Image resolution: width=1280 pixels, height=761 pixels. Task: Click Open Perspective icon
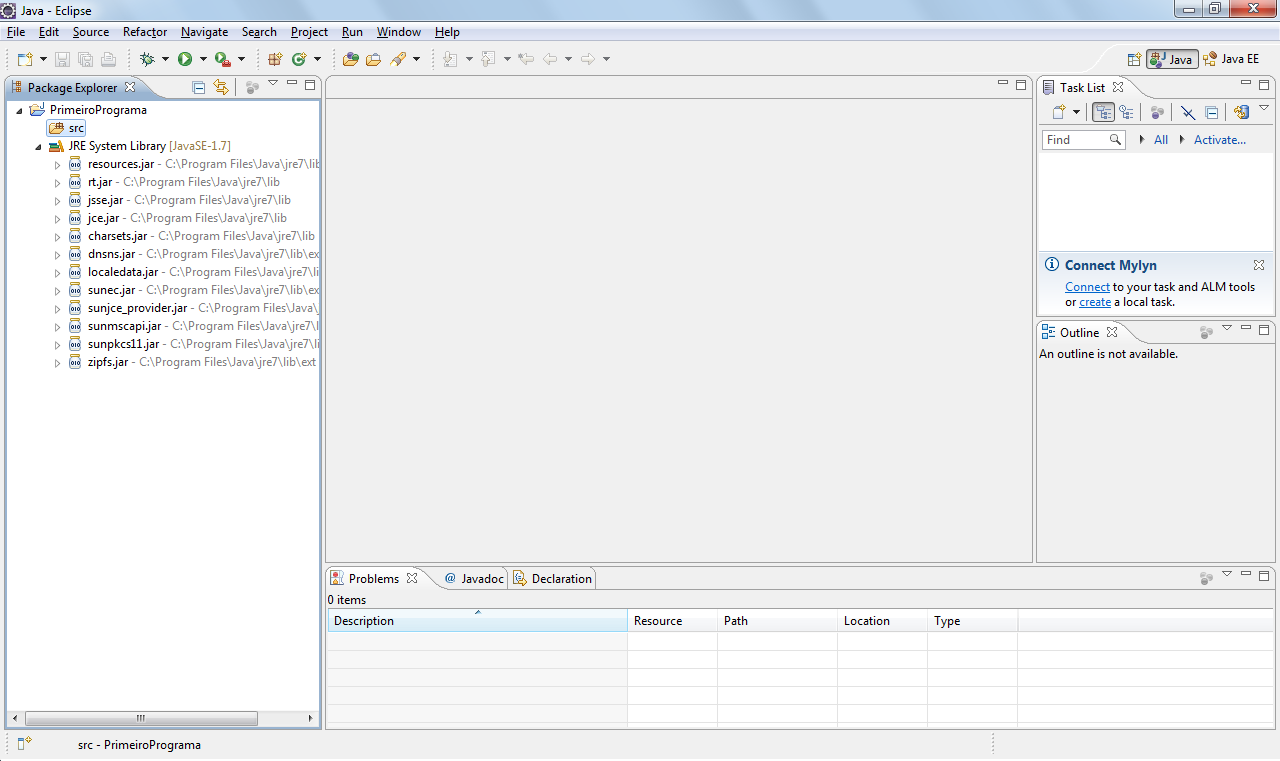[1134, 59]
